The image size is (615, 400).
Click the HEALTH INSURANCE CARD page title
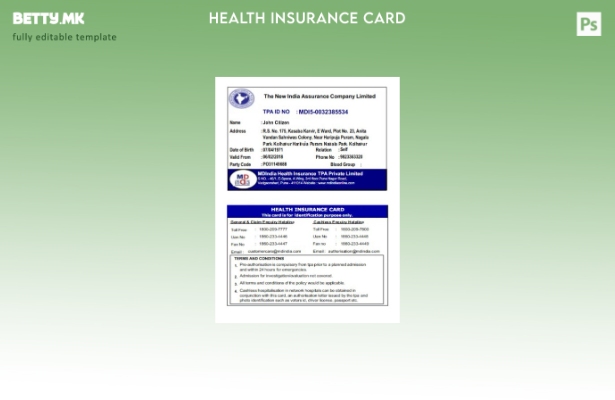[x=307, y=18]
